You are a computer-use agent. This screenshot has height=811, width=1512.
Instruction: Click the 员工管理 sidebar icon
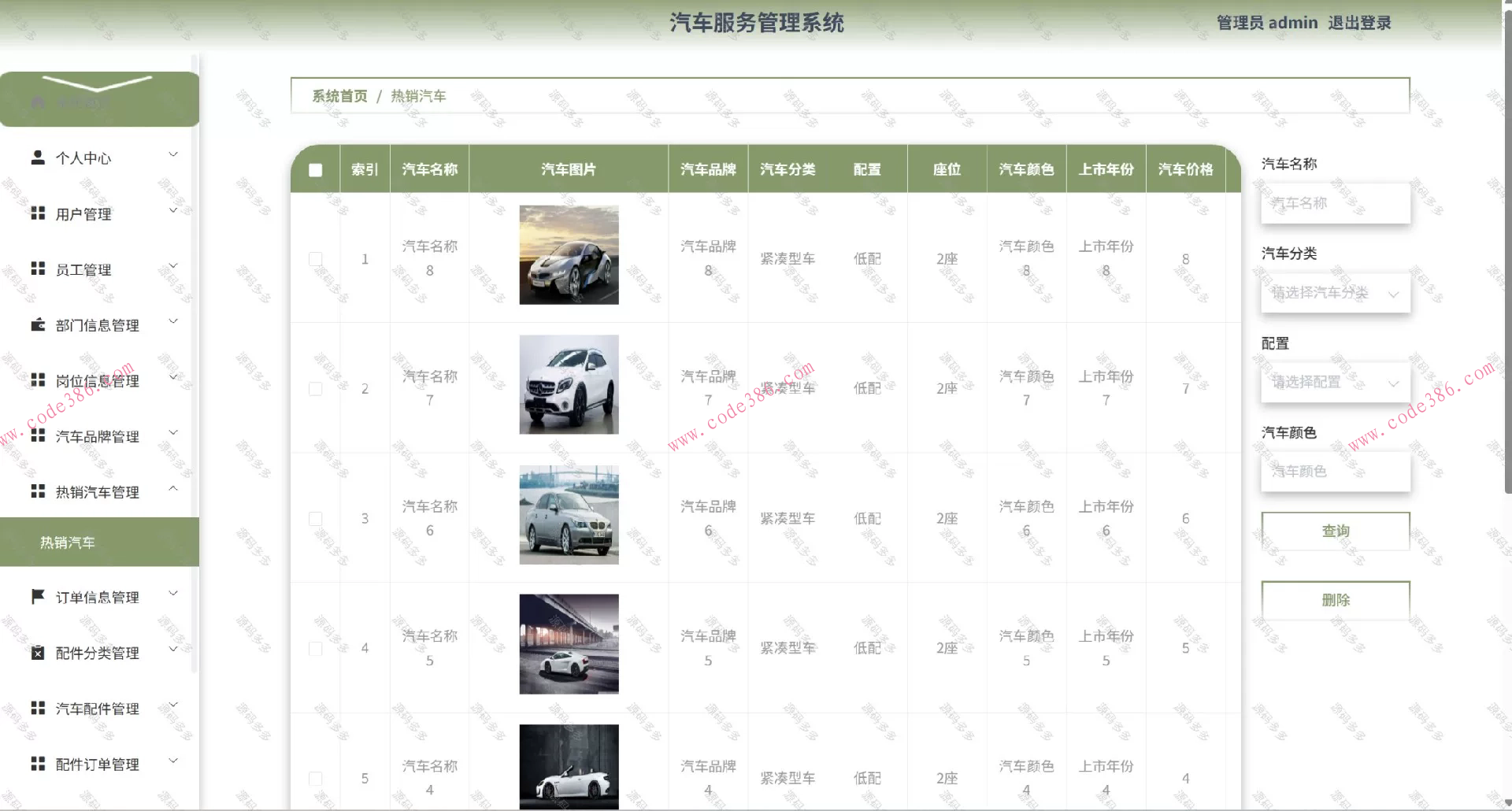point(37,268)
